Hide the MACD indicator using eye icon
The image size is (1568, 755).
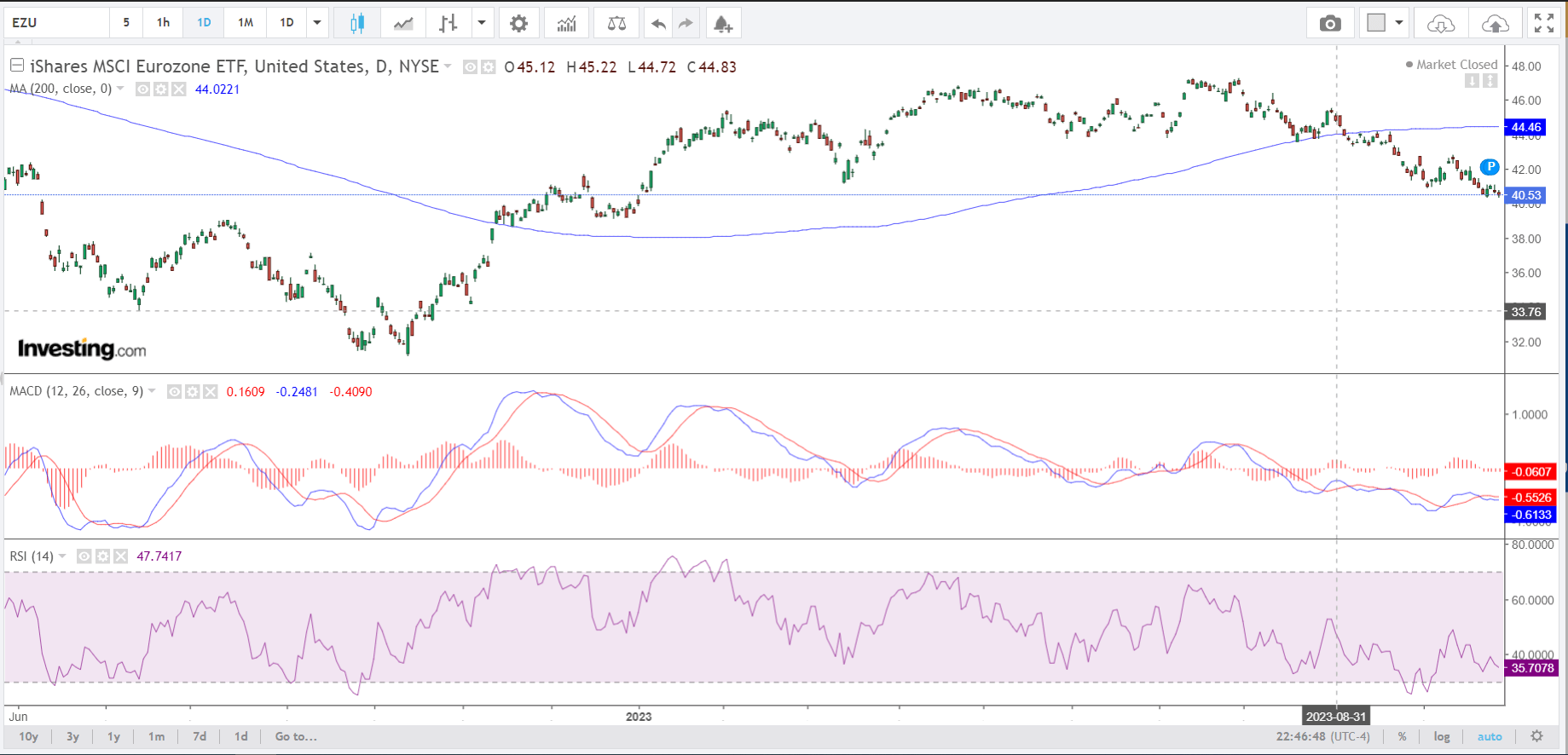coord(174,392)
